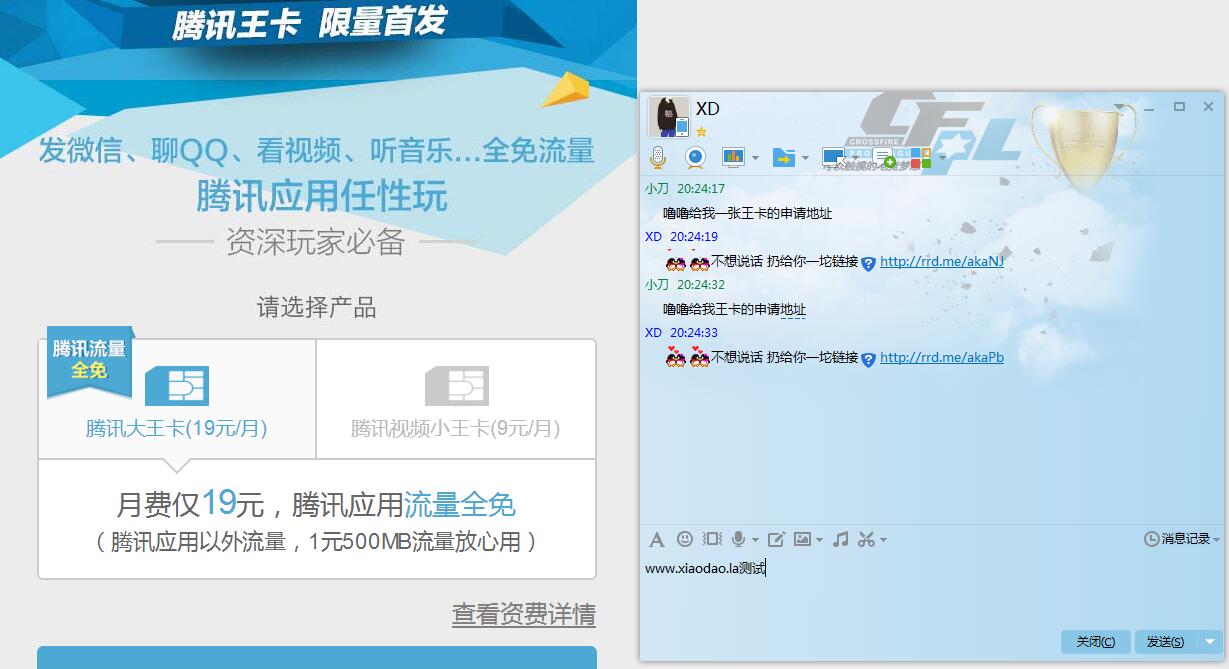Expand the voice message dropdown arrow
The width and height of the screenshot is (1229, 669).
[755, 540]
